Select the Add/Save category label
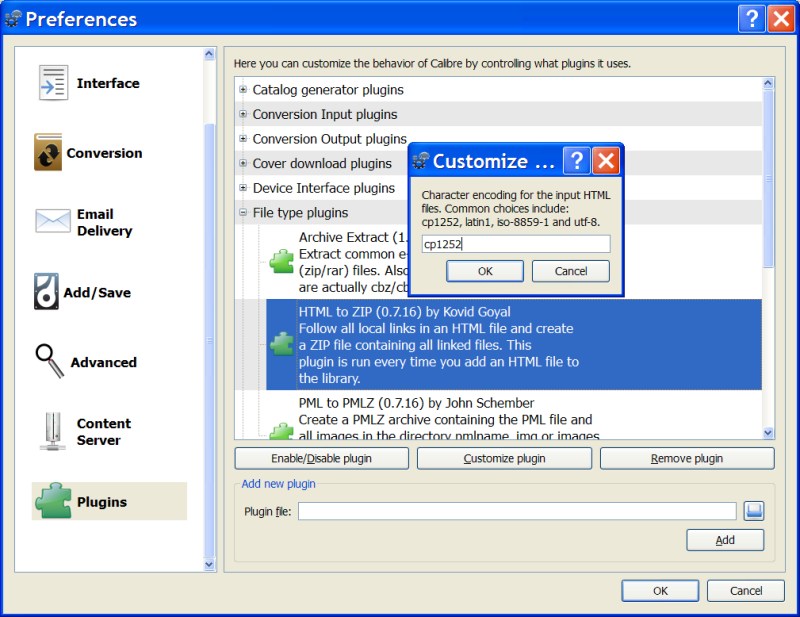The height and width of the screenshot is (617, 800). click(x=97, y=292)
